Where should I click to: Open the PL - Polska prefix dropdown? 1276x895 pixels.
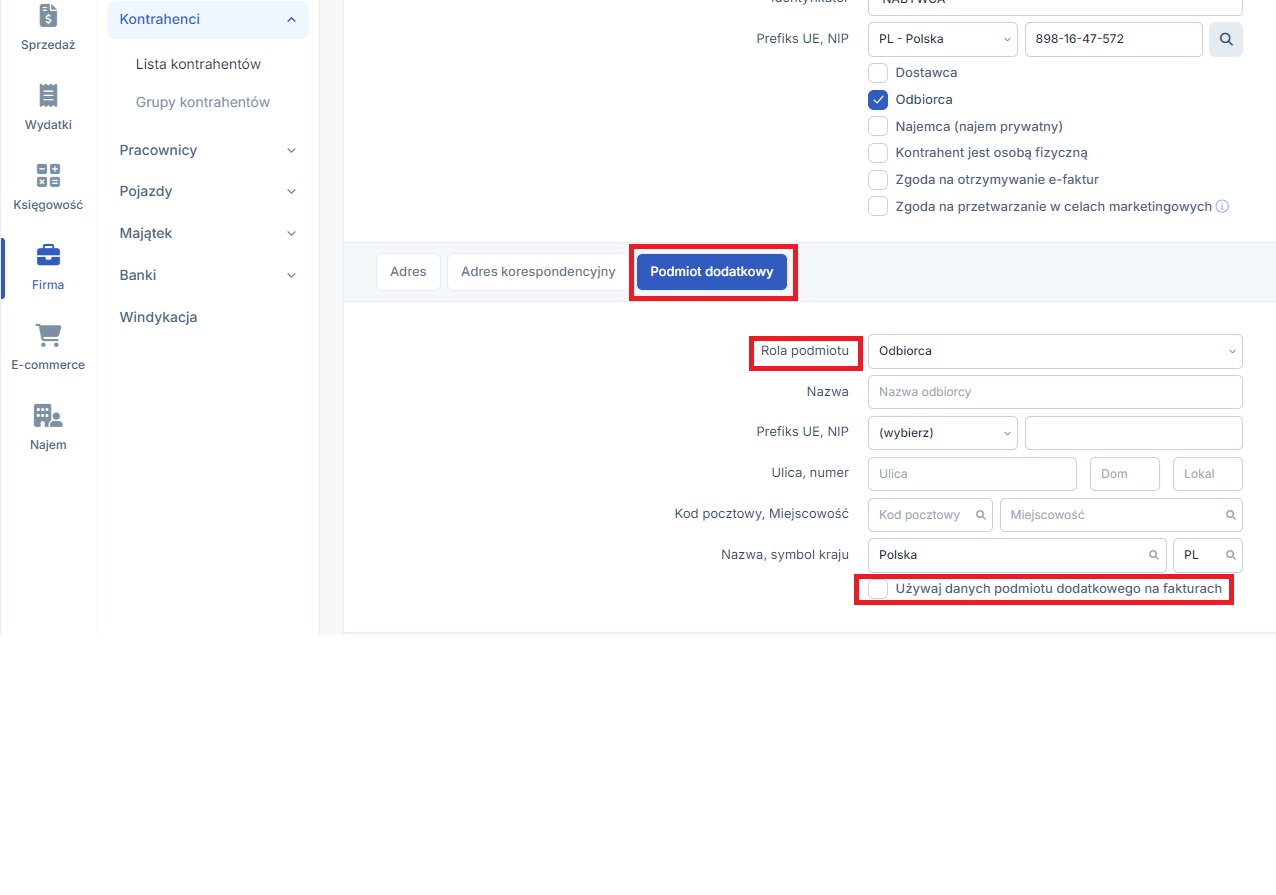(943, 40)
